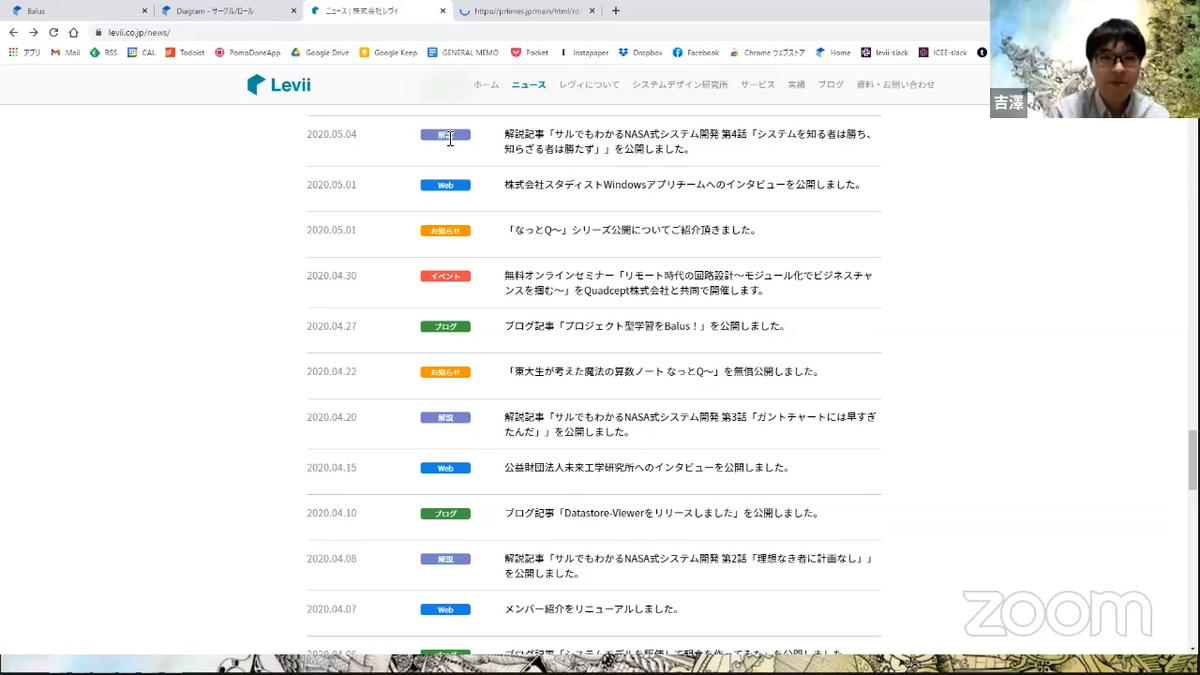The width and height of the screenshot is (1200, 675).
Task: Click the ブログ tag on 2020.04.27
Action: coord(445,326)
